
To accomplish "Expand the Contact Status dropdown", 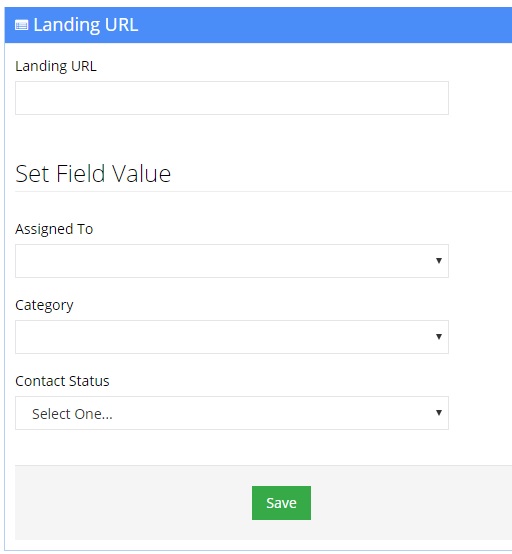I will coord(232,413).
